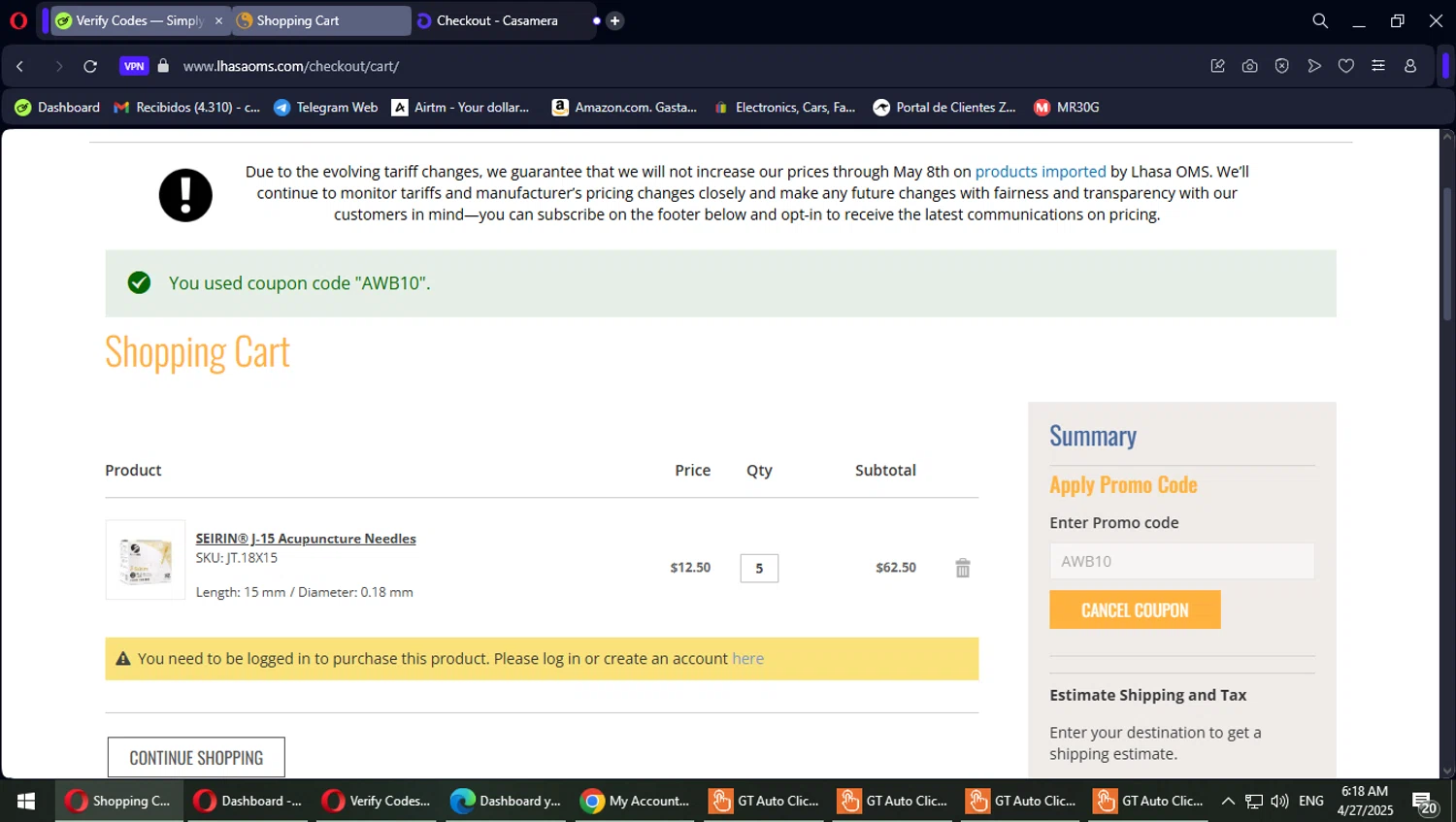Open Verify Codes Opera taskbar window

(377, 801)
